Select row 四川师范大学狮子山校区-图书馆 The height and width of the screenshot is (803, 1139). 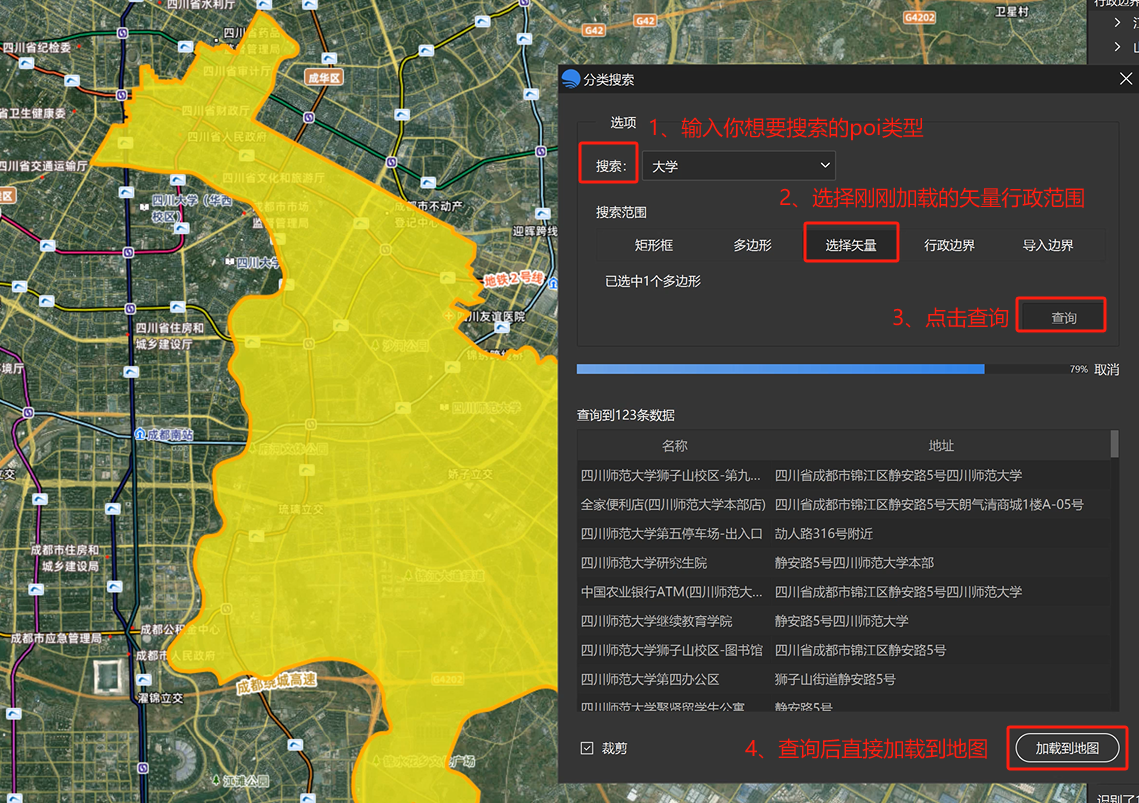pyautogui.click(x=843, y=650)
